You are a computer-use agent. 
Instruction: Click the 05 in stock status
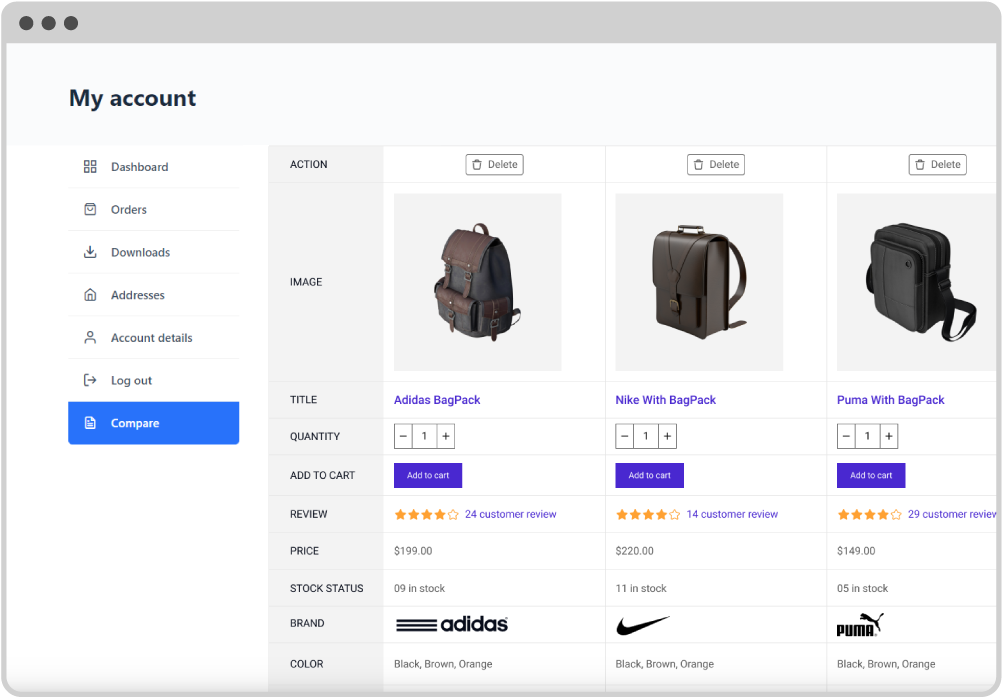[x=863, y=588]
